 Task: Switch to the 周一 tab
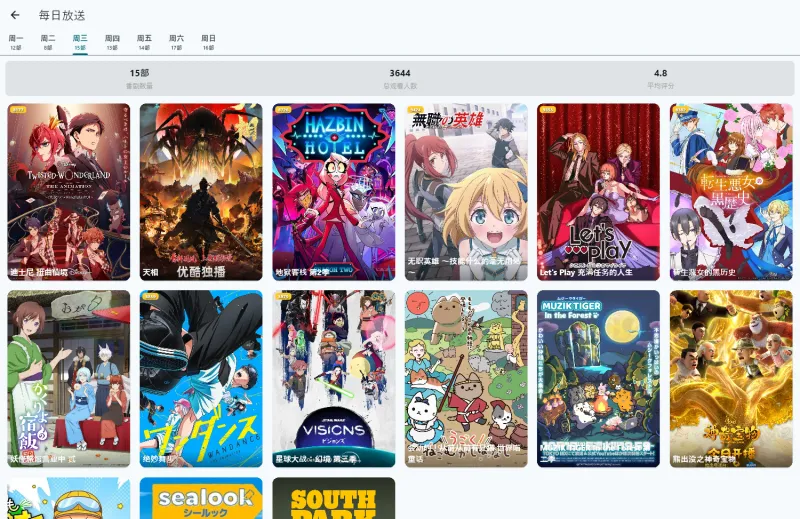click(16, 42)
